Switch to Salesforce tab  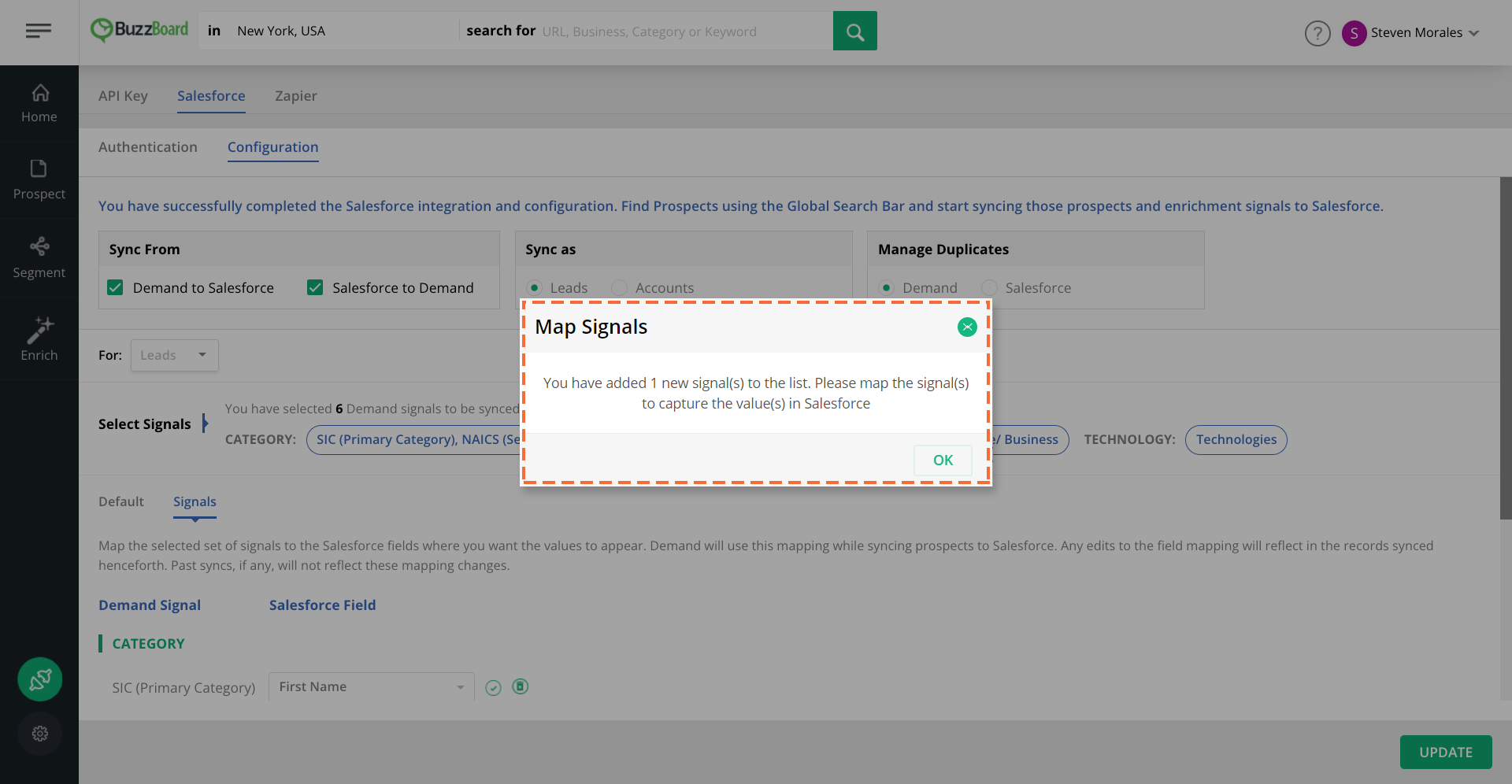pos(211,96)
